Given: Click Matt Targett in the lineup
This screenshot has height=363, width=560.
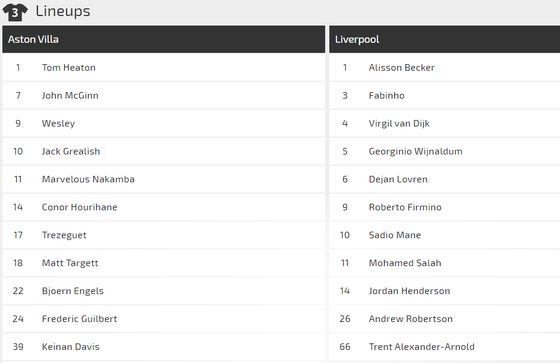Looking at the screenshot, I should coord(70,263).
